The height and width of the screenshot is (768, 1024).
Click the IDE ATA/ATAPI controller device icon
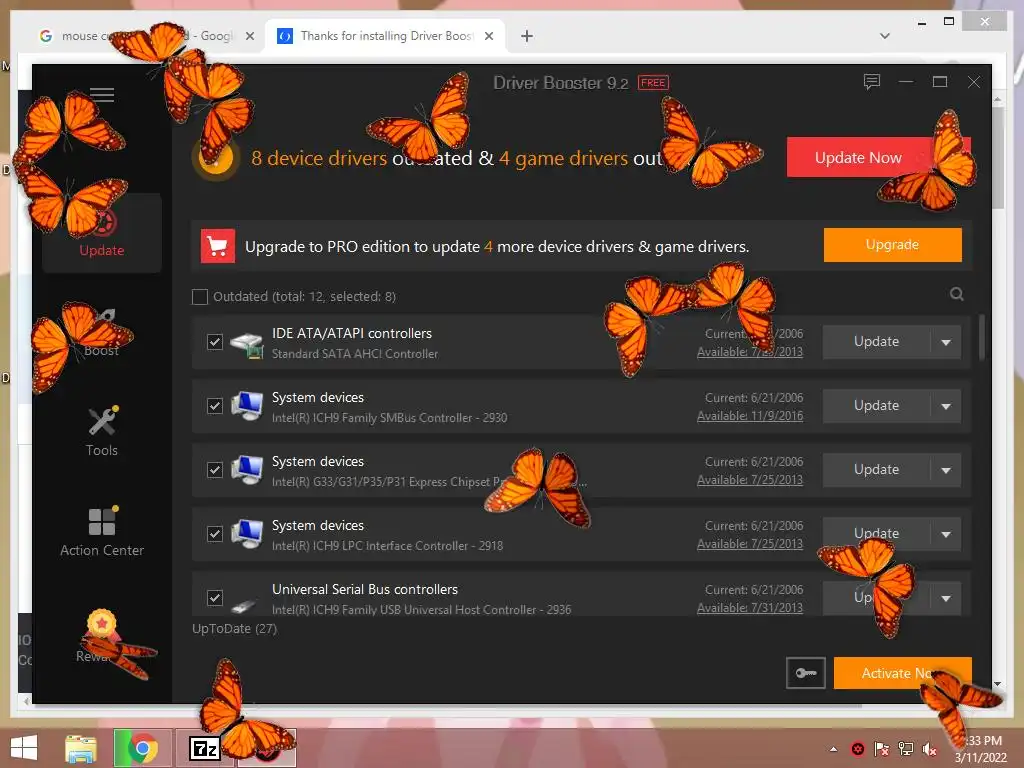point(247,344)
